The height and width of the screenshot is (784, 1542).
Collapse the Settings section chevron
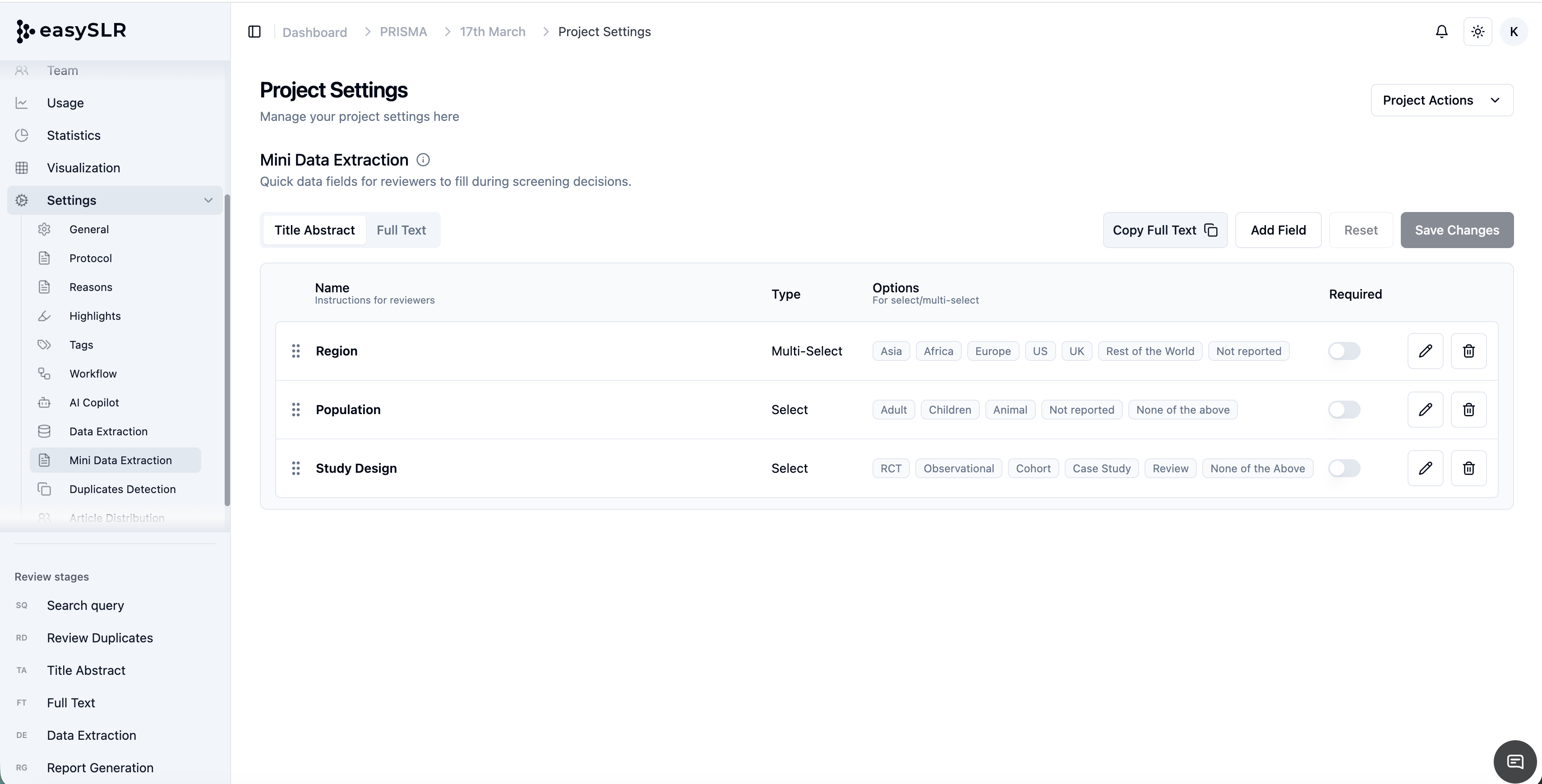(x=208, y=200)
